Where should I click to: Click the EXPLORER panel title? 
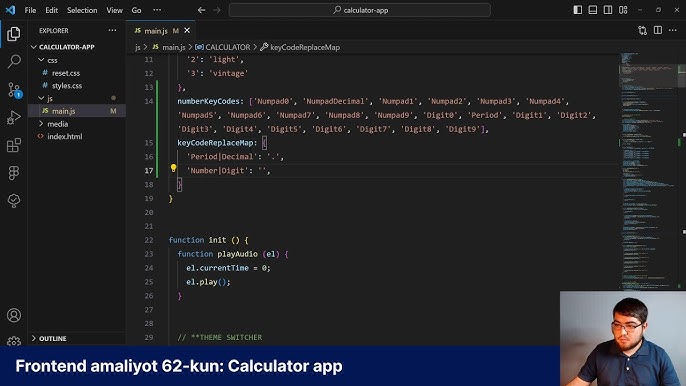(x=54, y=31)
